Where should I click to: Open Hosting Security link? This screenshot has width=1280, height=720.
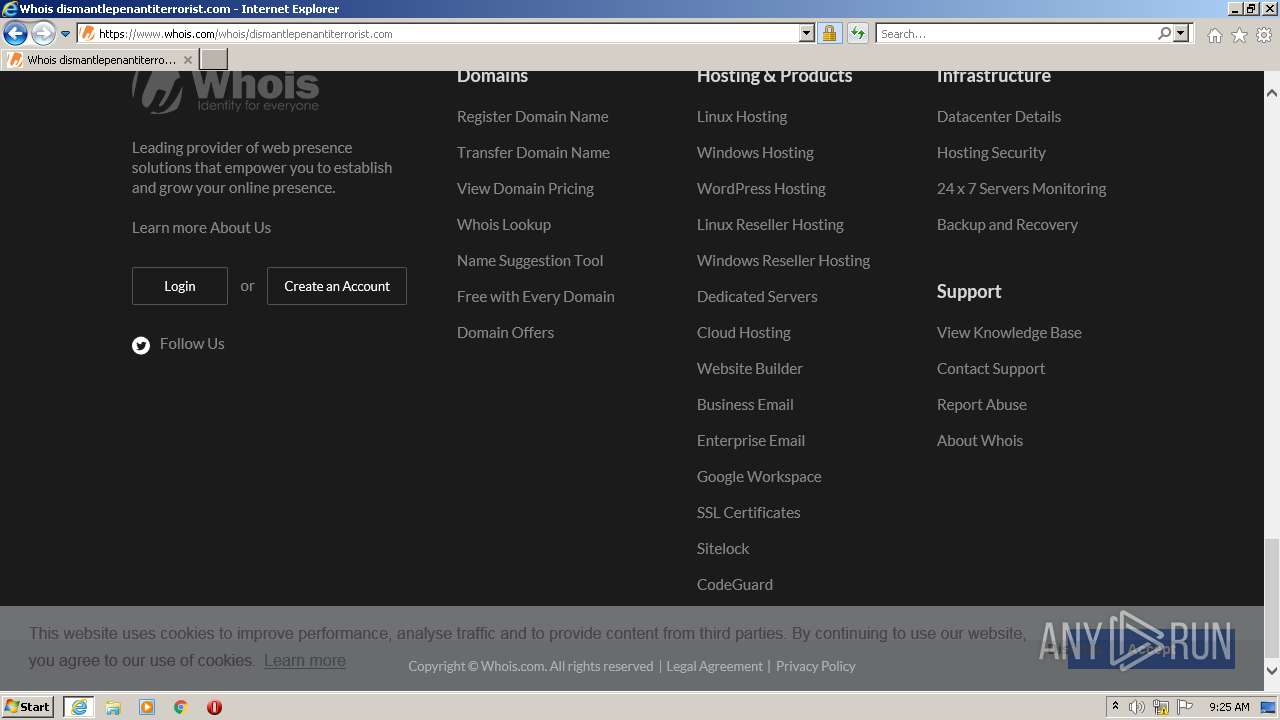pyautogui.click(x=991, y=153)
